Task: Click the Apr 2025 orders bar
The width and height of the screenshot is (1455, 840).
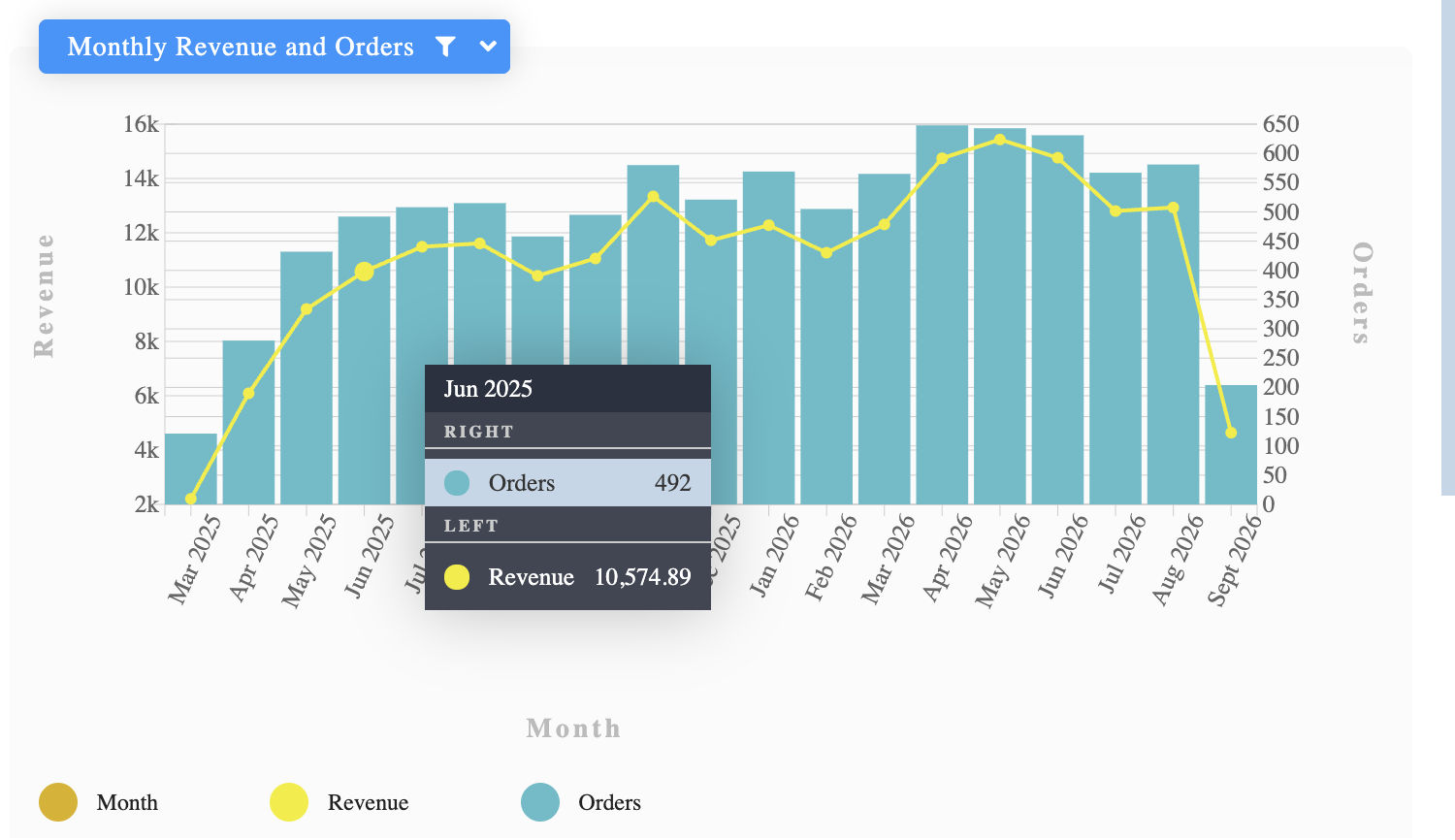Action: 248,422
